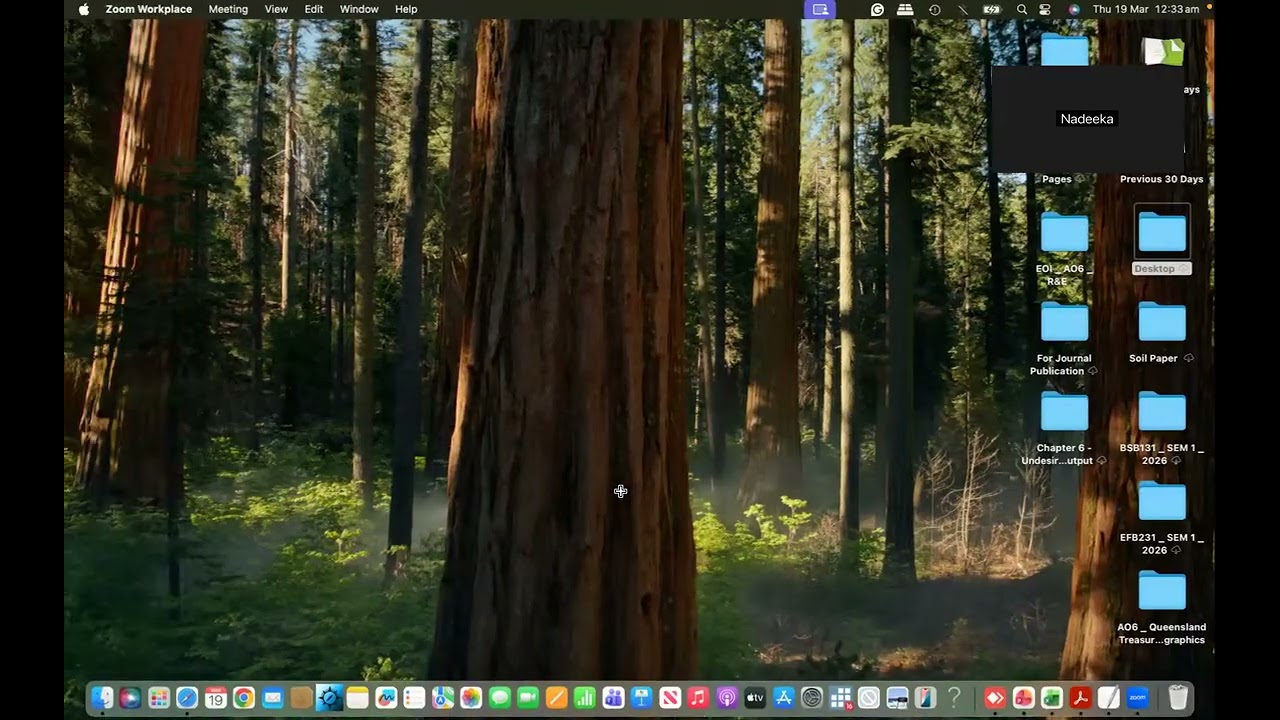Open App Store in dock
This screenshot has width=1280, height=720.
coord(783,698)
